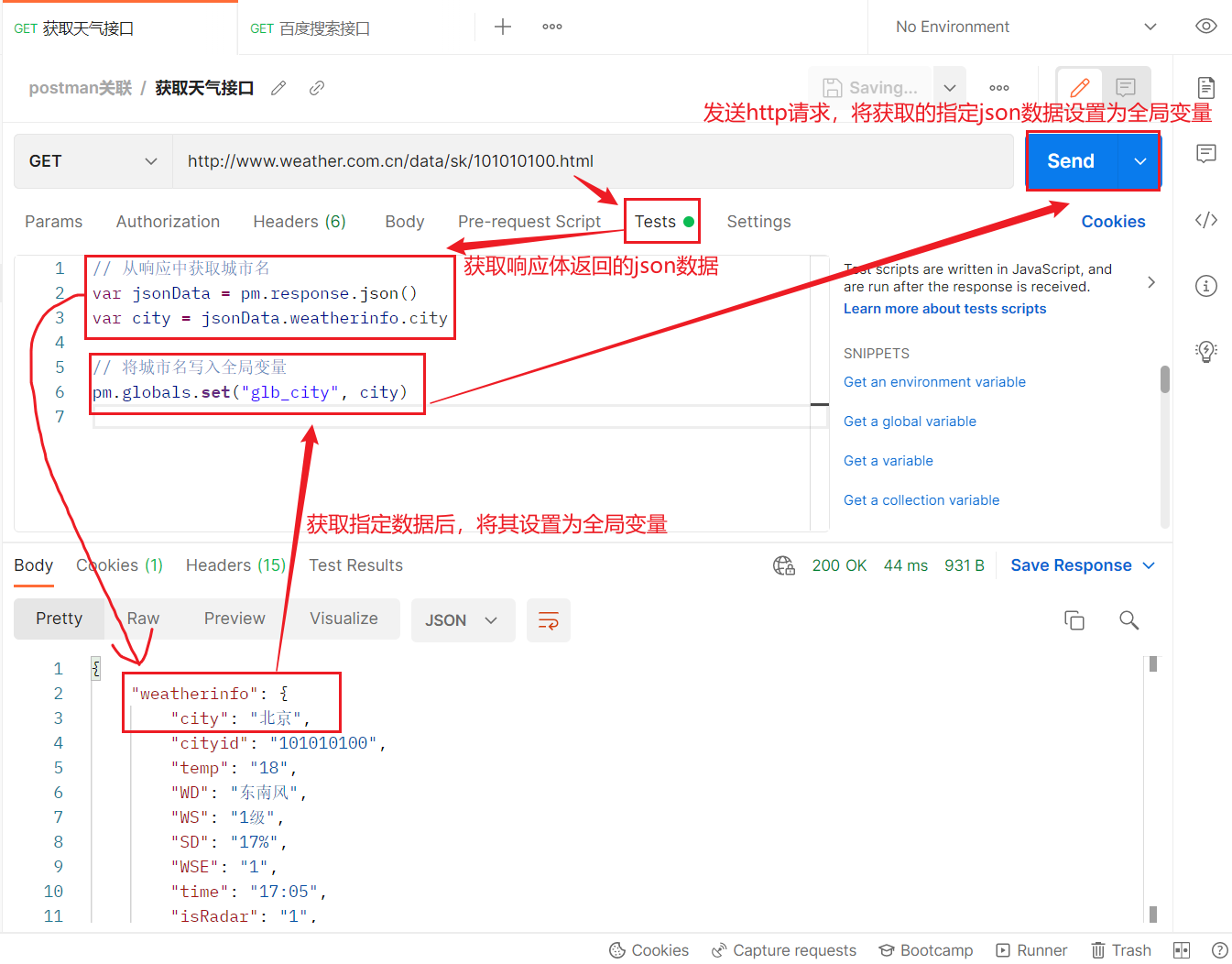The height and width of the screenshot is (964, 1232).
Task: Open Headers (6) request tab
Action: tap(300, 222)
